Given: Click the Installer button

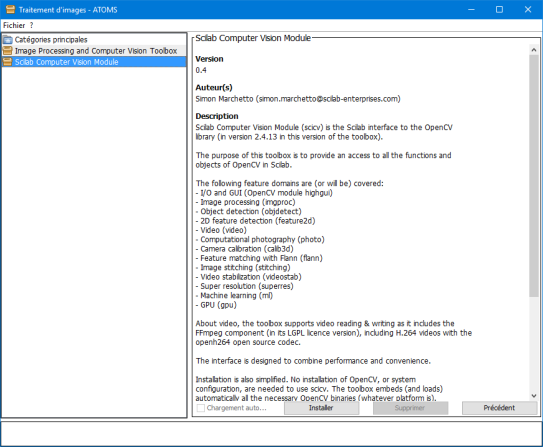Looking at the screenshot, I should coord(321,408).
